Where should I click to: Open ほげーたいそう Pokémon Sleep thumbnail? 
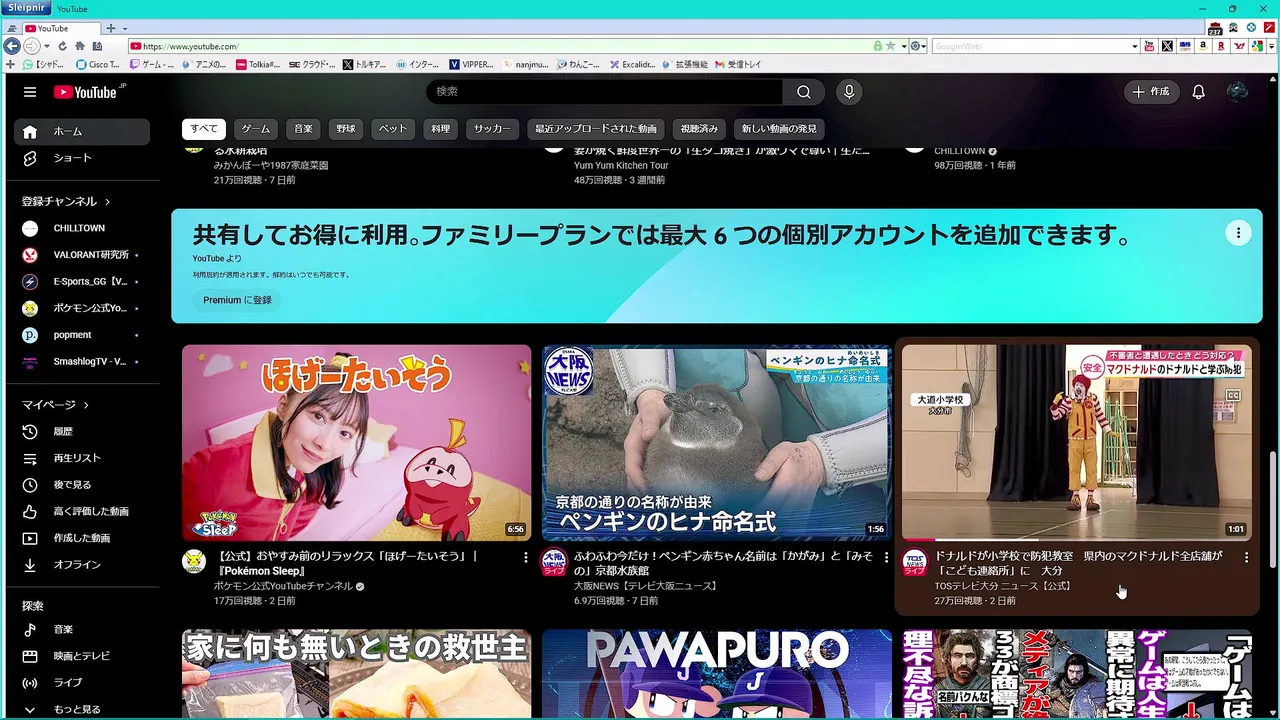pos(357,443)
